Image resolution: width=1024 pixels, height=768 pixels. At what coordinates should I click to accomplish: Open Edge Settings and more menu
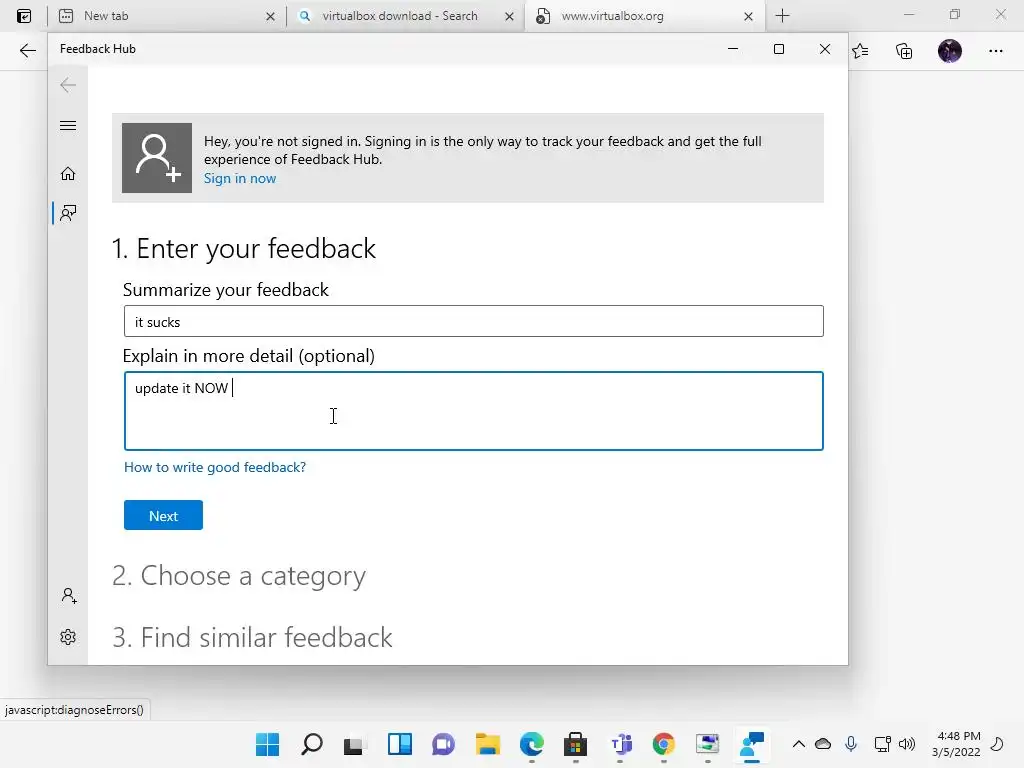995,51
